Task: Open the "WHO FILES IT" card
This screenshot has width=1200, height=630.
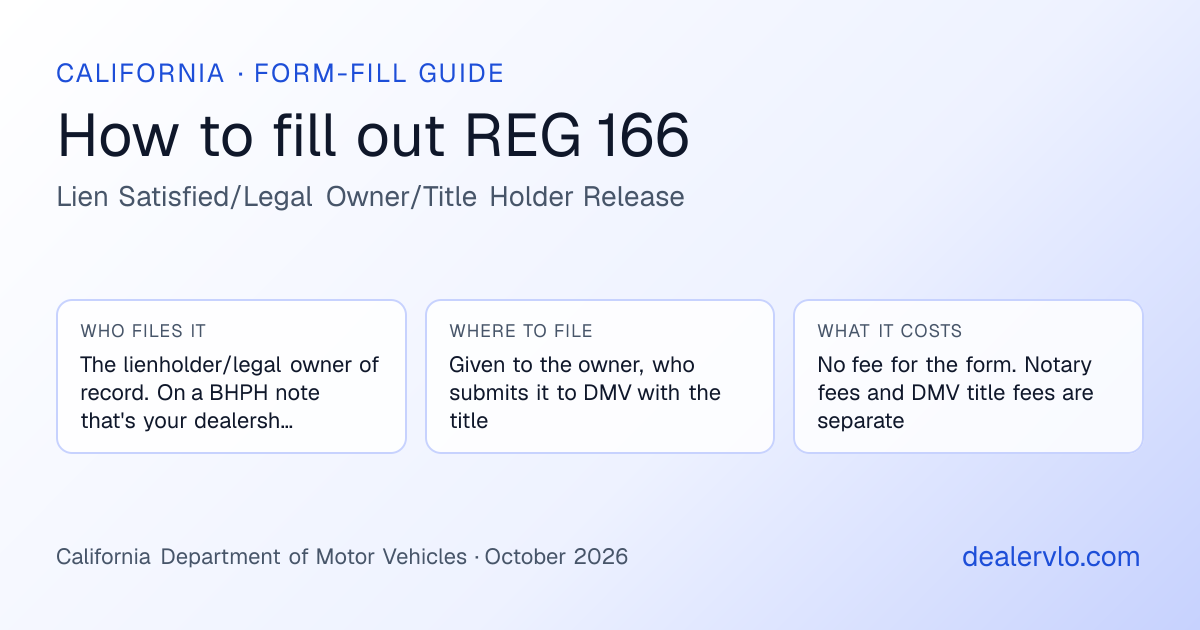Action: (x=231, y=376)
